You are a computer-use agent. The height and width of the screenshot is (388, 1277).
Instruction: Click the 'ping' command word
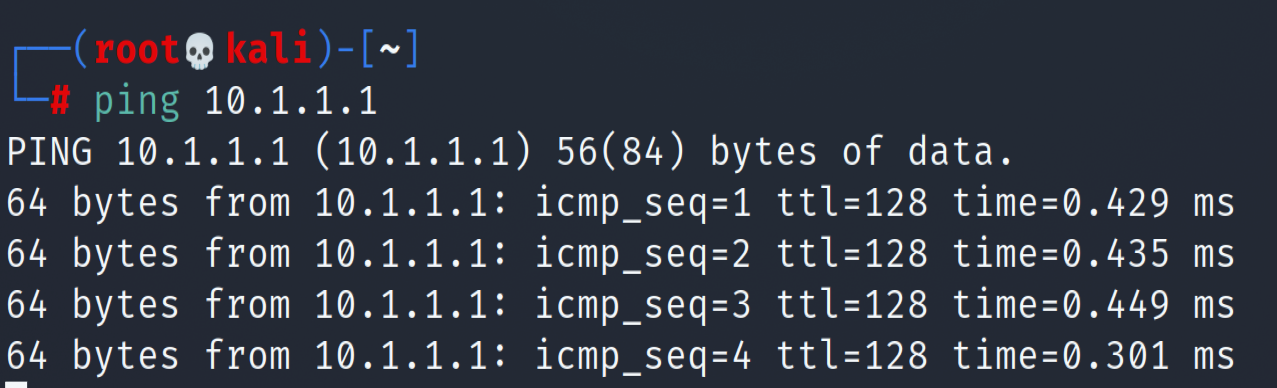coord(138,103)
